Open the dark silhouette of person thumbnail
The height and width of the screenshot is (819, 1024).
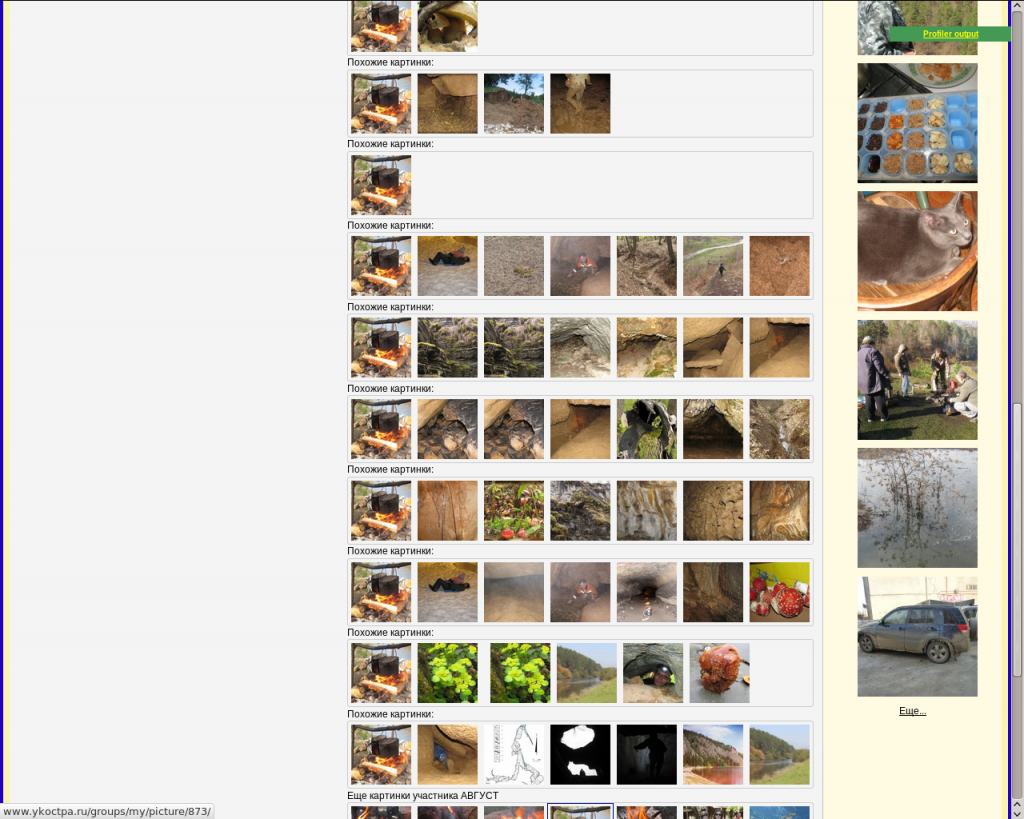(646, 755)
